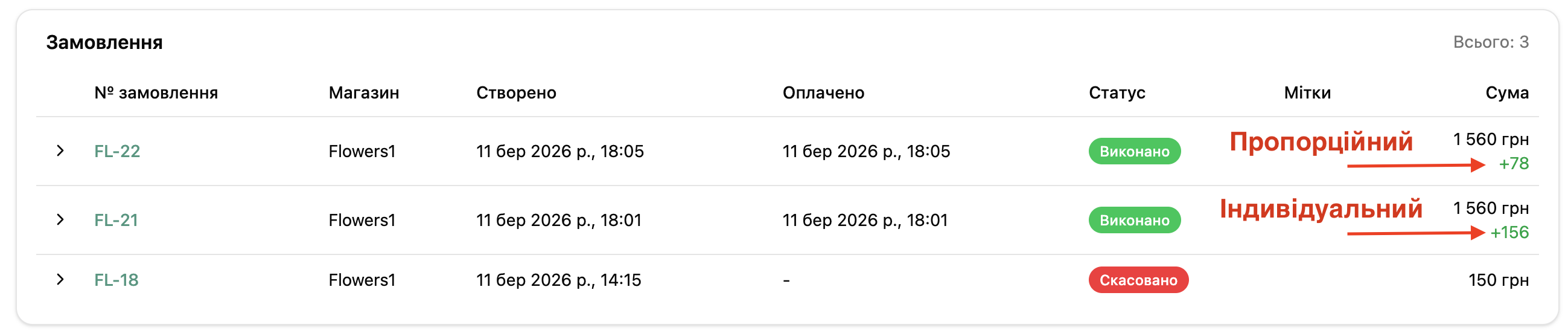Expand the FL-22 order row
This screenshot has width=1568, height=336.
coord(60,150)
